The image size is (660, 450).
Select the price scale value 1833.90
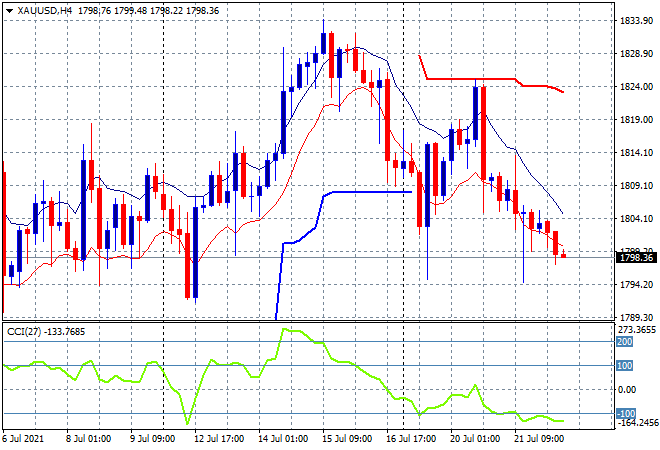coord(636,21)
